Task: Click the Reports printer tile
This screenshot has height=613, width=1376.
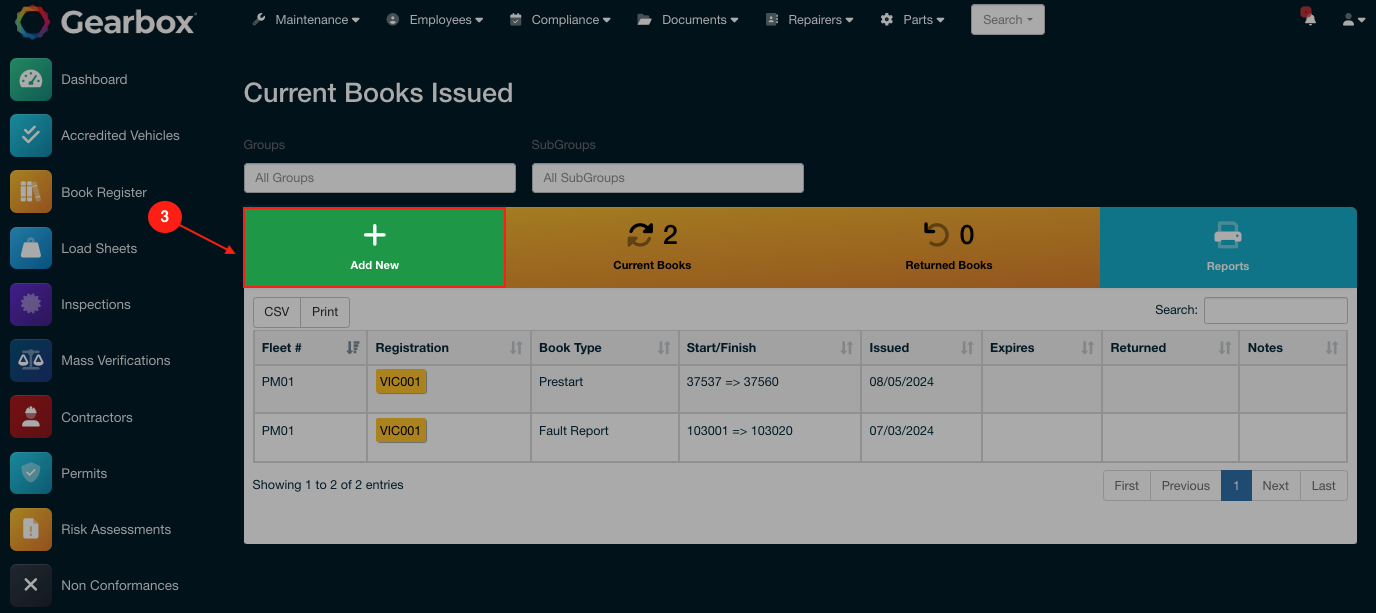Action: click(x=1227, y=248)
